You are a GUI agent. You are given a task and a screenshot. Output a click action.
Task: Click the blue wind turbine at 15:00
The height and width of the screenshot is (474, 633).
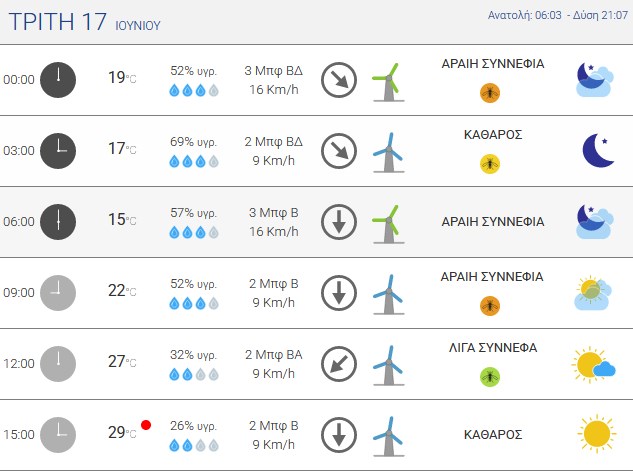pos(388,437)
